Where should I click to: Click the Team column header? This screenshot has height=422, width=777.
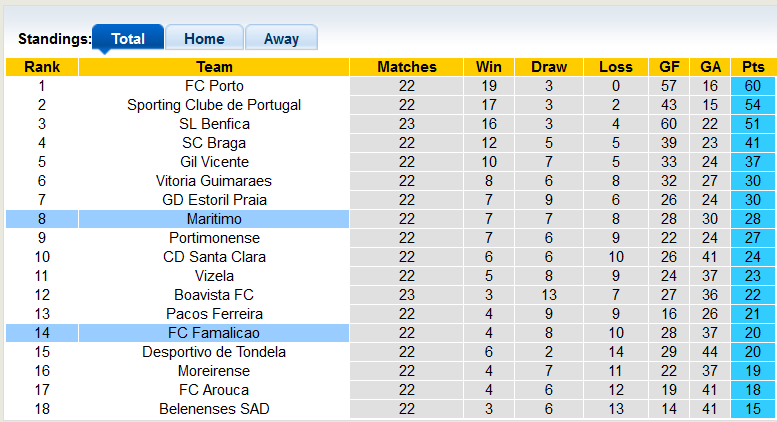(214, 67)
